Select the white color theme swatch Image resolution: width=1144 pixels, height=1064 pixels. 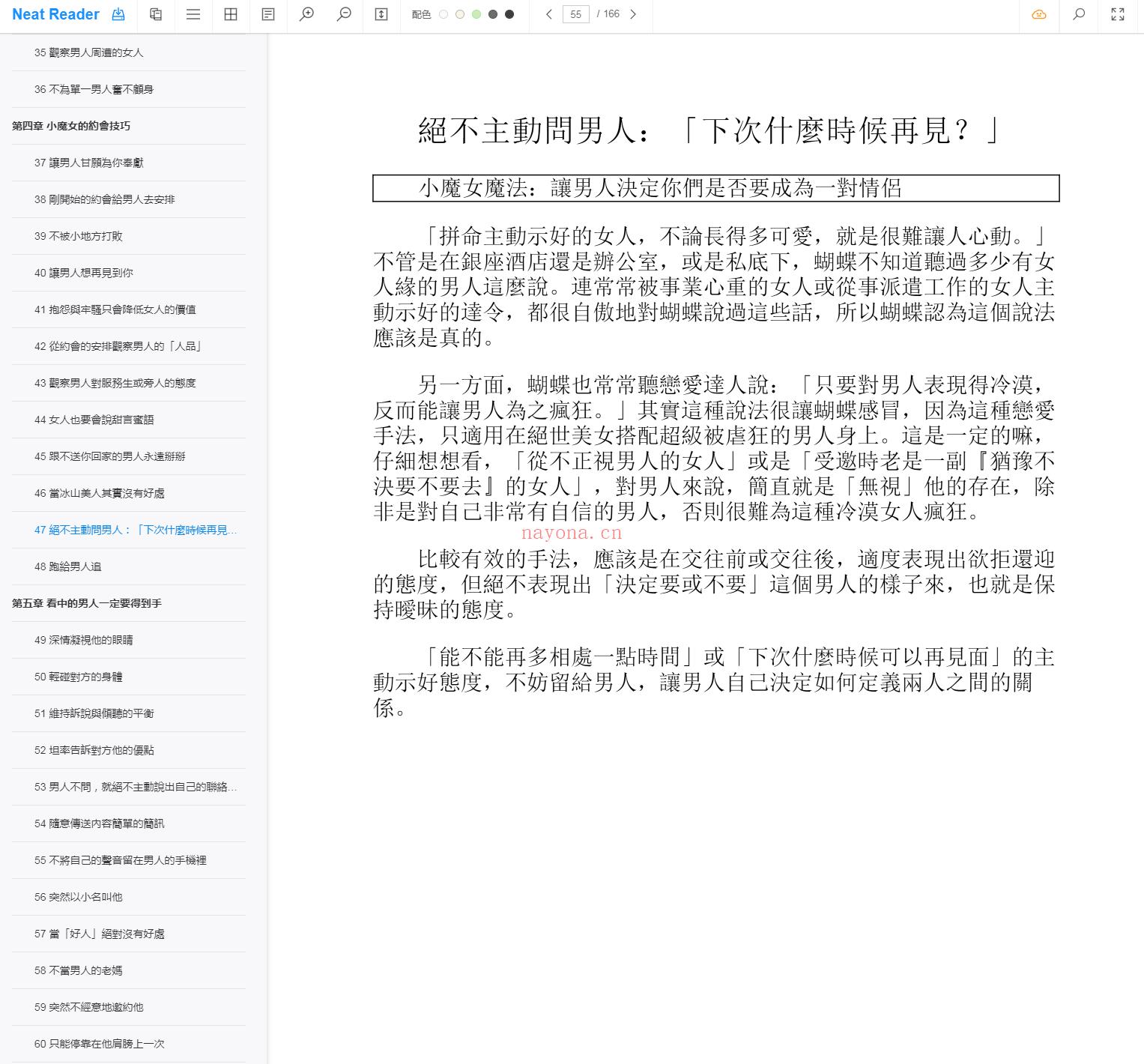click(x=444, y=14)
